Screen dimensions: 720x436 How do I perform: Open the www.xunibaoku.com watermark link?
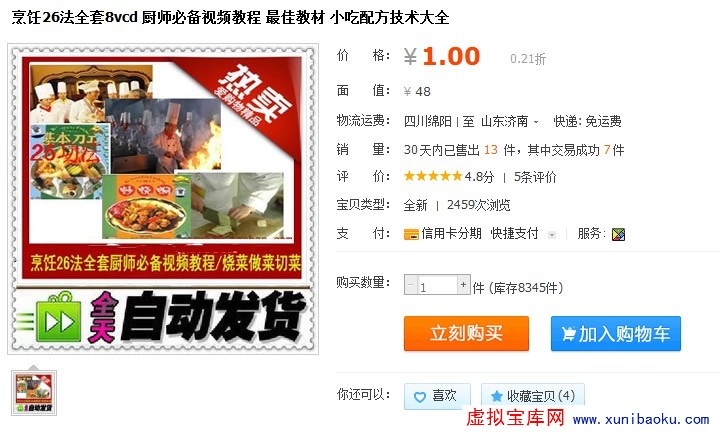641,419
